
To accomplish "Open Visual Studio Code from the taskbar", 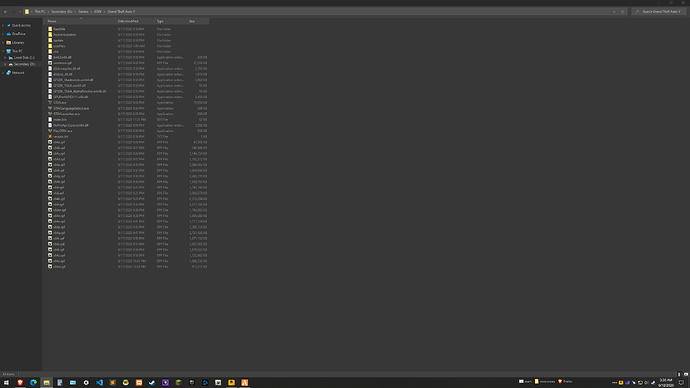I will tap(99, 383).
